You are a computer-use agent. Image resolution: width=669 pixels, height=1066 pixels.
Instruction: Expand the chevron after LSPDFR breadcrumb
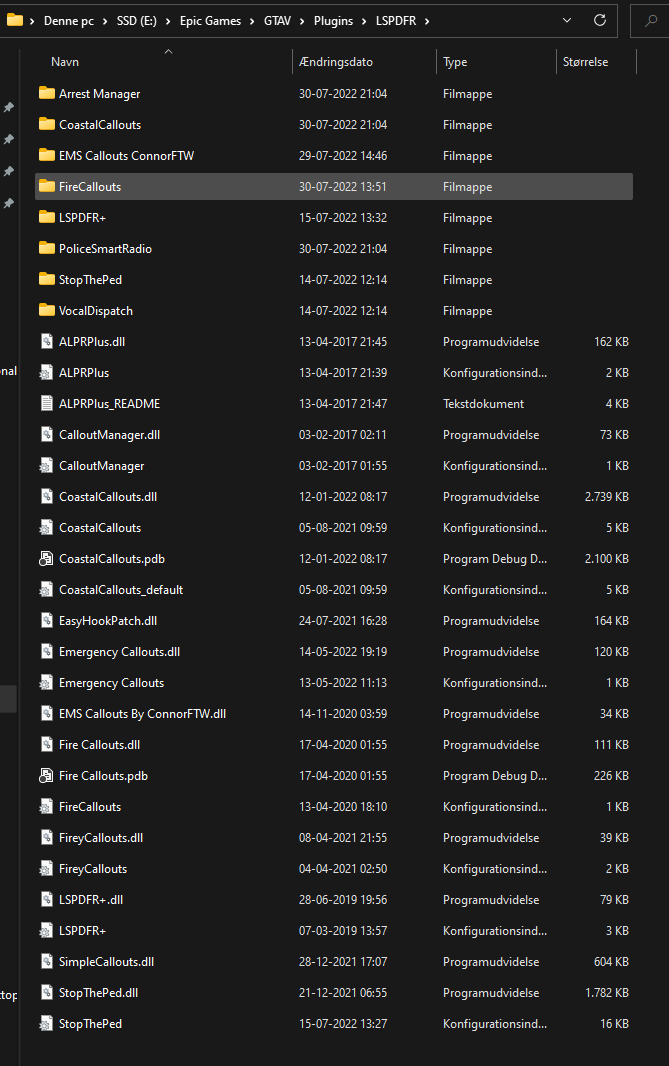click(x=427, y=21)
